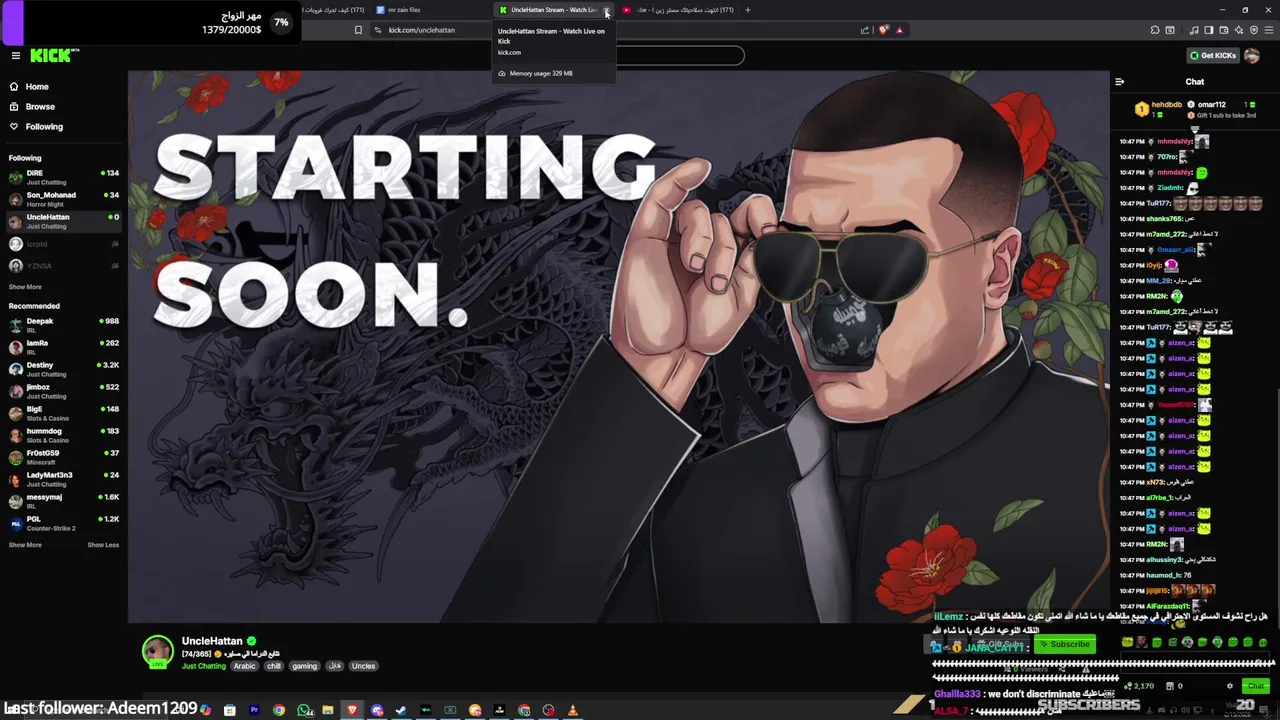Click the UncleHattan channel name

[212, 641]
